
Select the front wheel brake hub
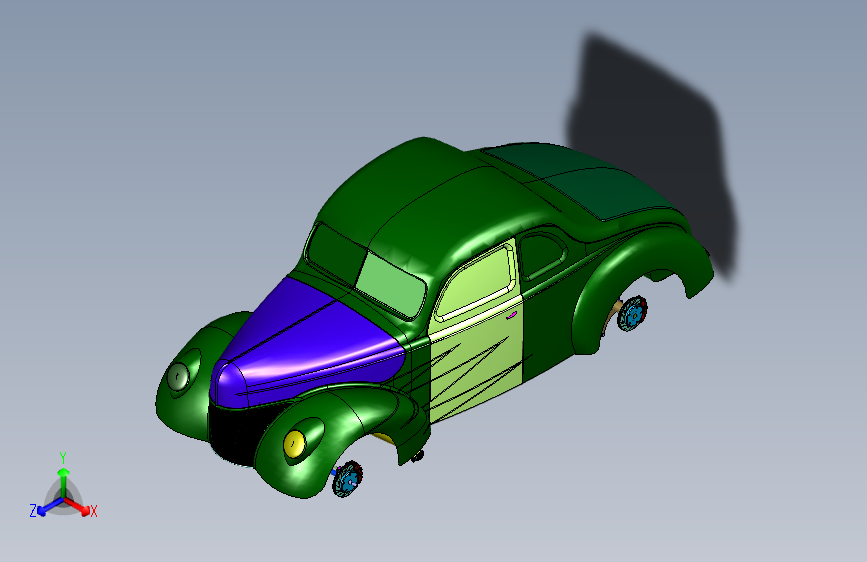click(347, 478)
